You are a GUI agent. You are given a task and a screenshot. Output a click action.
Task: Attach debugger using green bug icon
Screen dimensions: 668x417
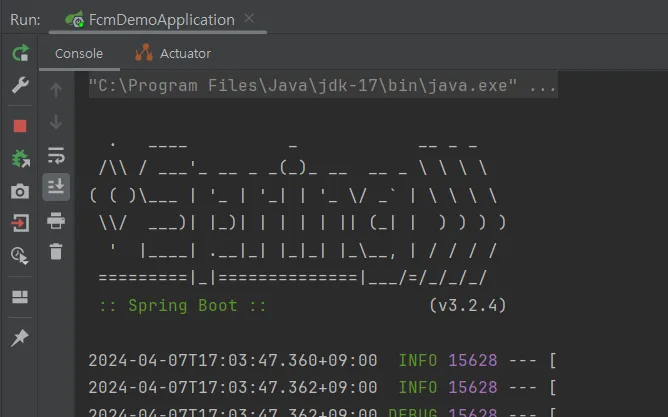(x=20, y=158)
